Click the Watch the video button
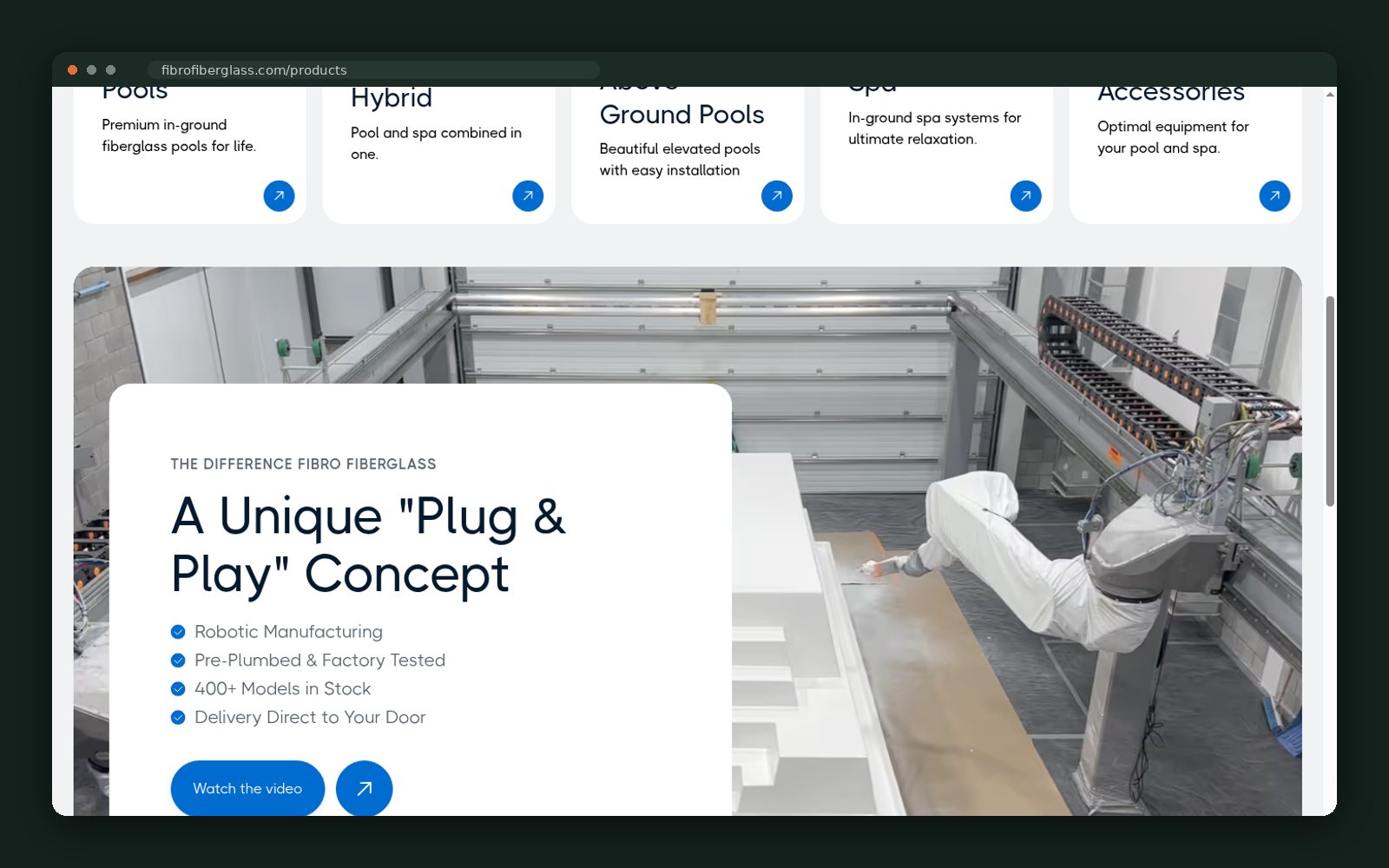1389x868 pixels. click(x=247, y=788)
